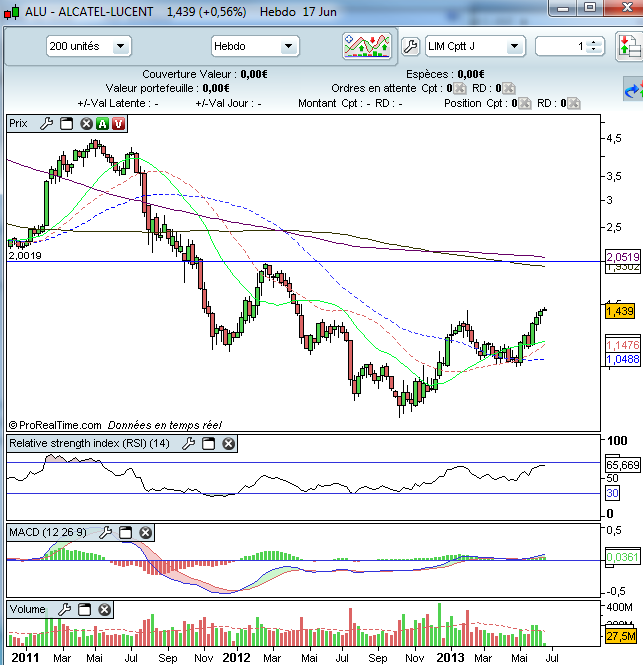Decrease the quantity stepper value

pos(594,50)
